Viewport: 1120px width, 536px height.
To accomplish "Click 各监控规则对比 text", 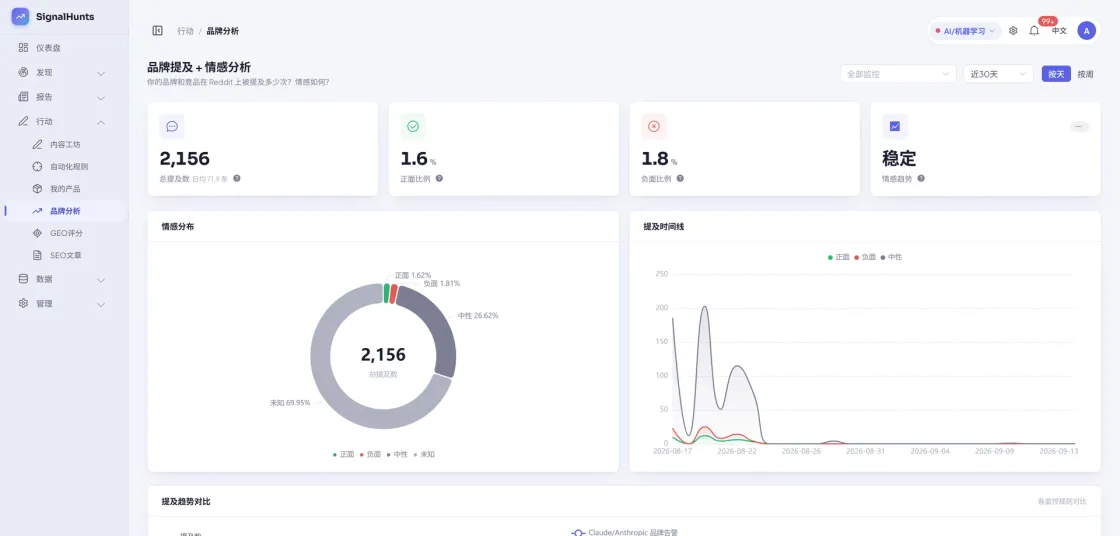I will (1062, 502).
